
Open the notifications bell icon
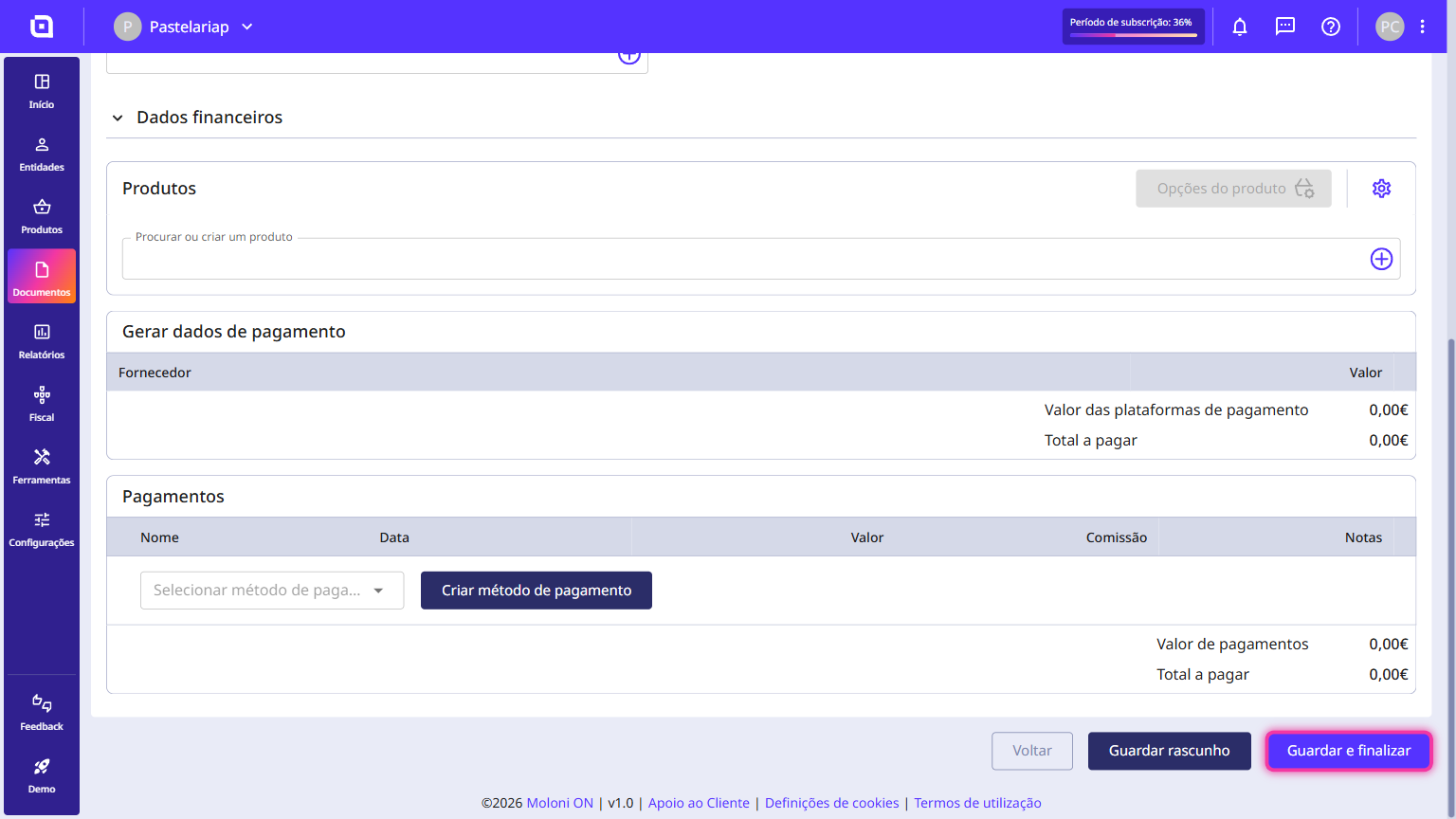point(1240,27)
